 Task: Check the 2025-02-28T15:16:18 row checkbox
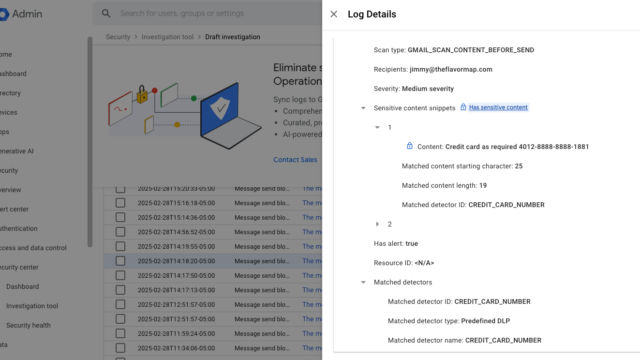coord(120,203)
